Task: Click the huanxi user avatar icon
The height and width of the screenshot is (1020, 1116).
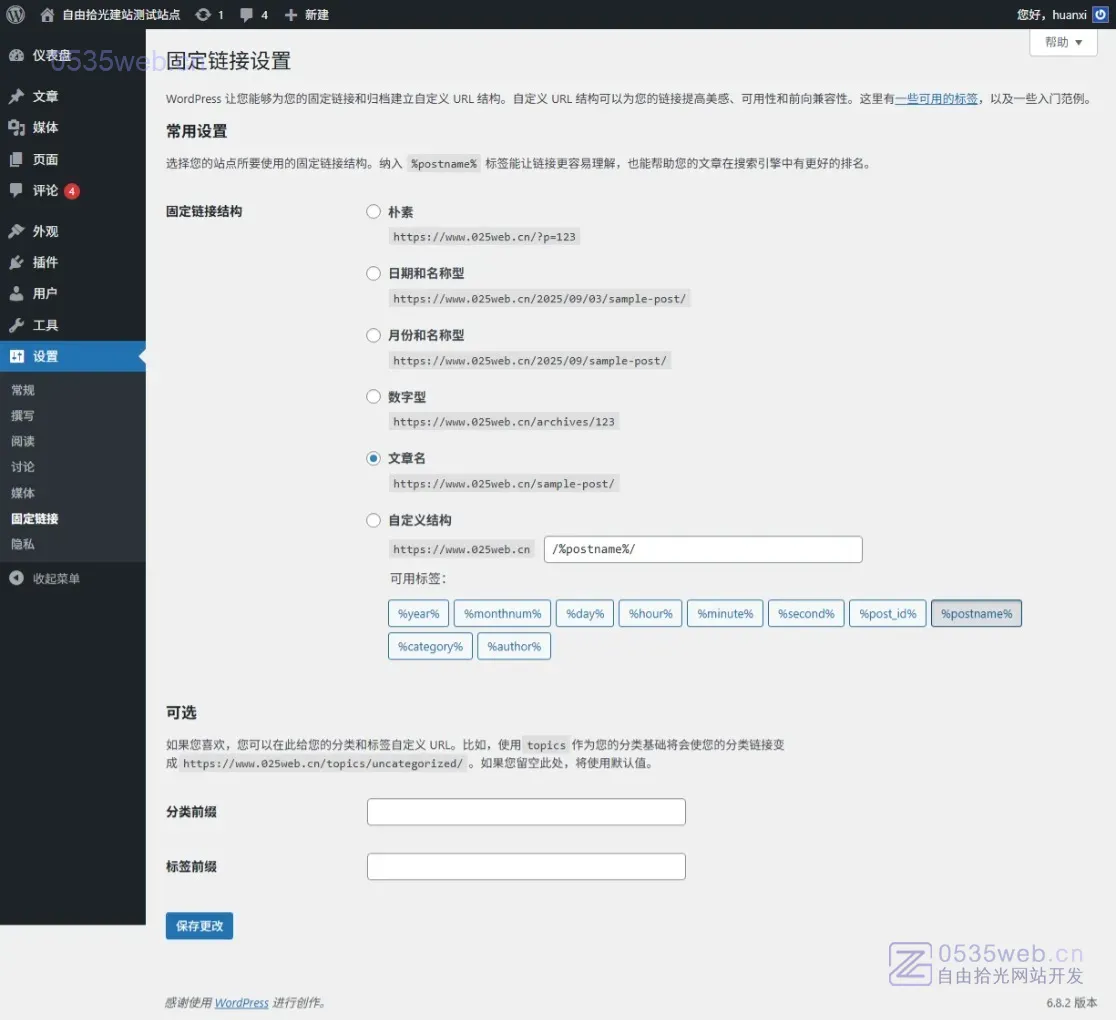Action: [1100, 15]
